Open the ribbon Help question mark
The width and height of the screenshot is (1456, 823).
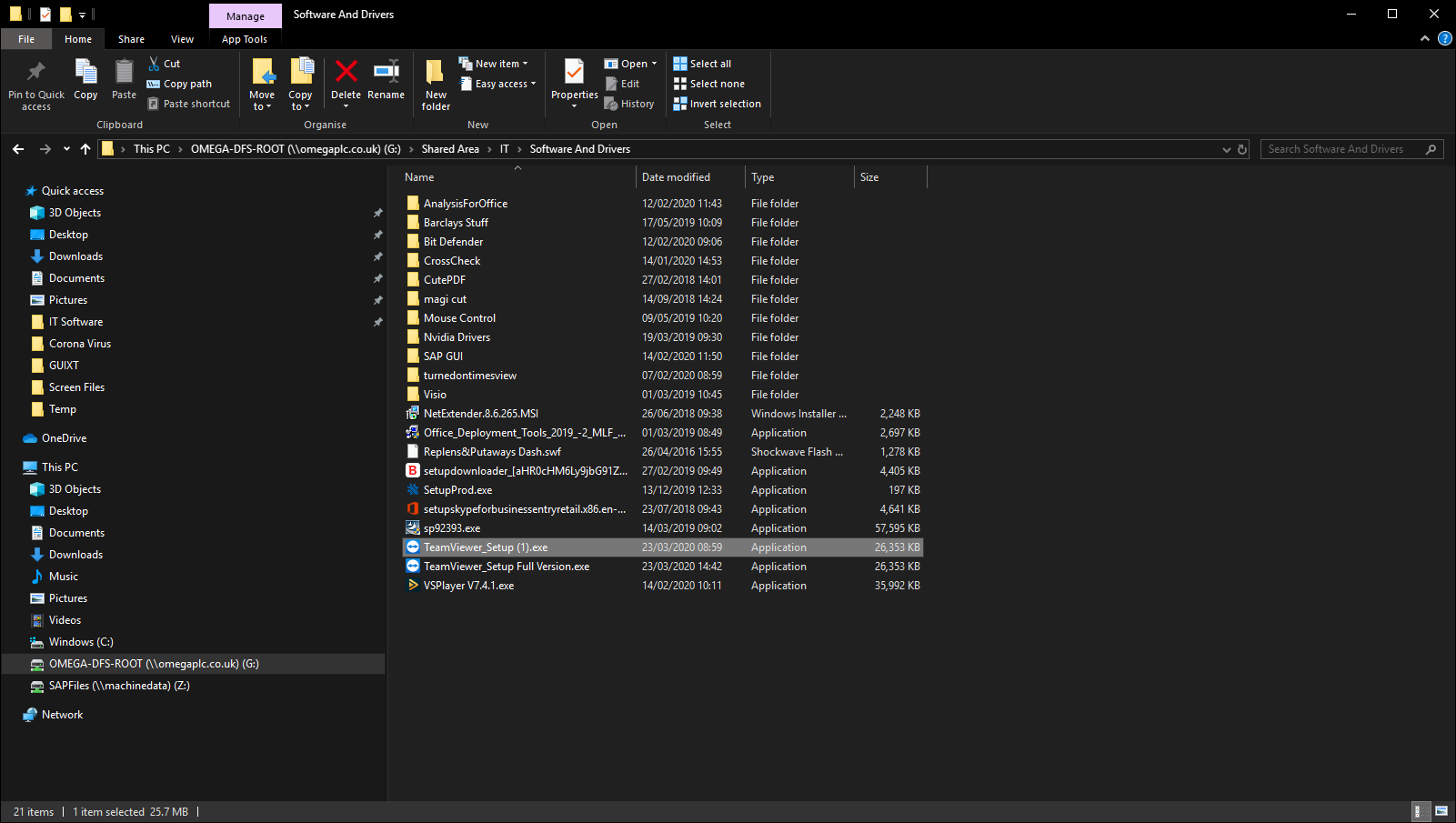click(x=1445, y=38)
